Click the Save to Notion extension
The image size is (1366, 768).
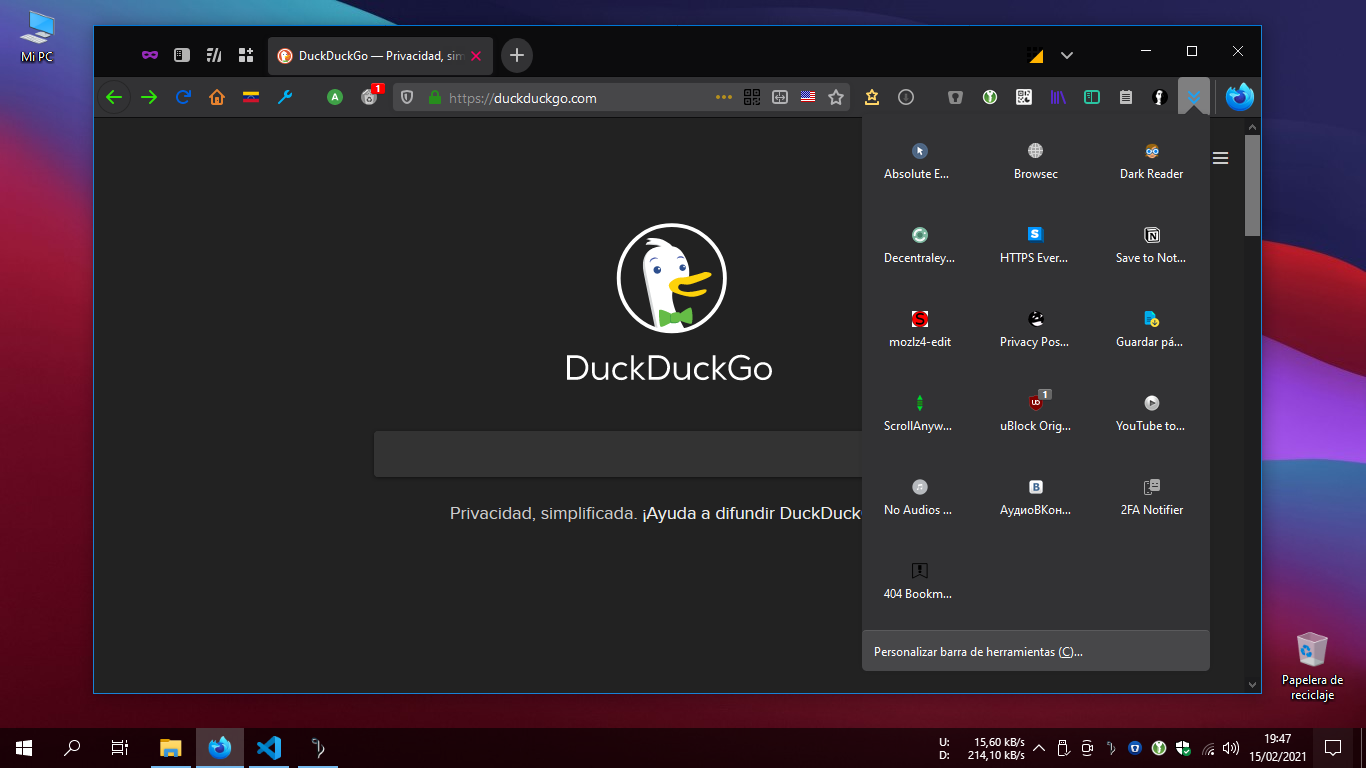(x=1151, y=245)
